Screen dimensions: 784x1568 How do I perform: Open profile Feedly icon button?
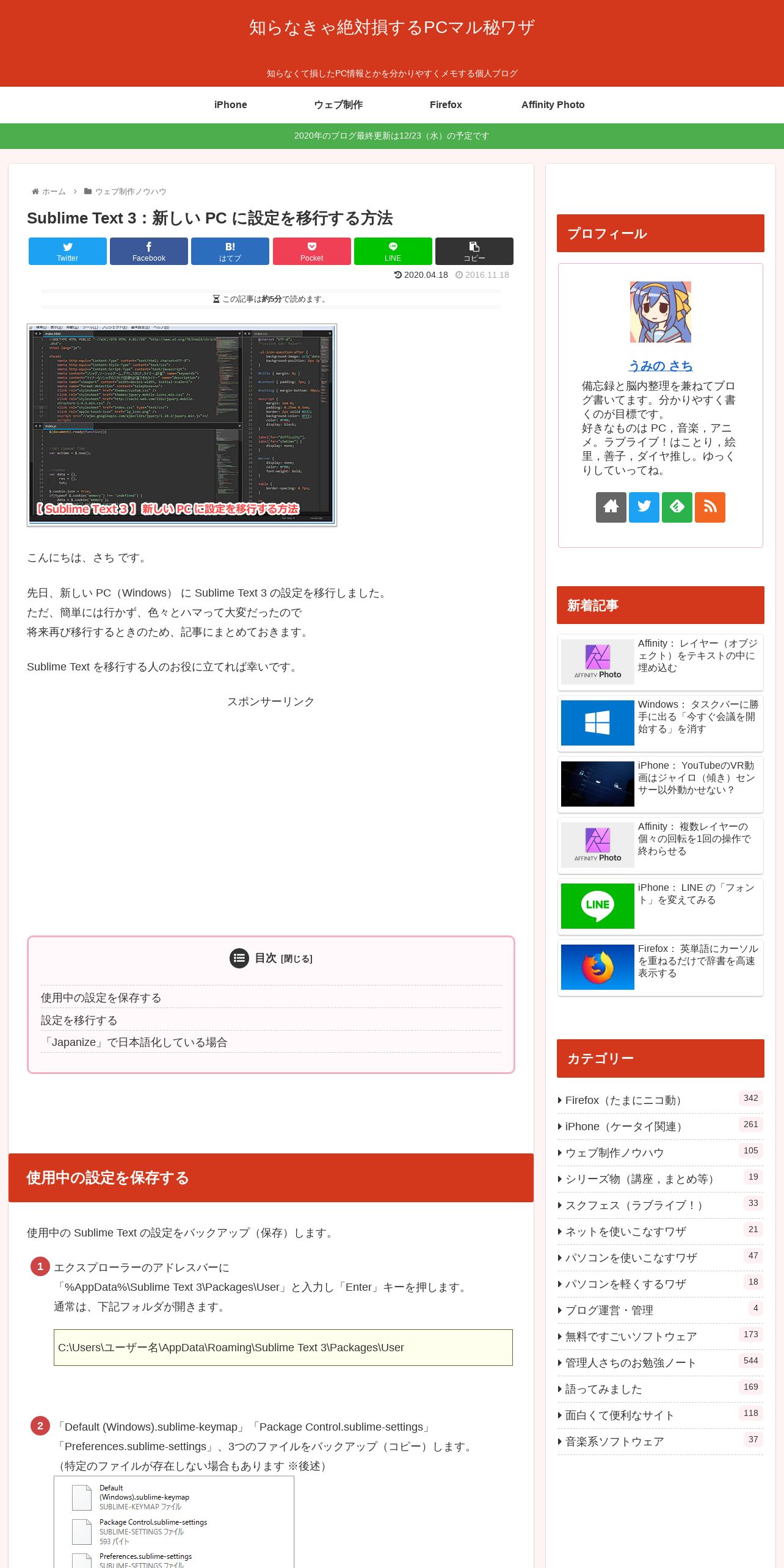[x=677, y=507]
